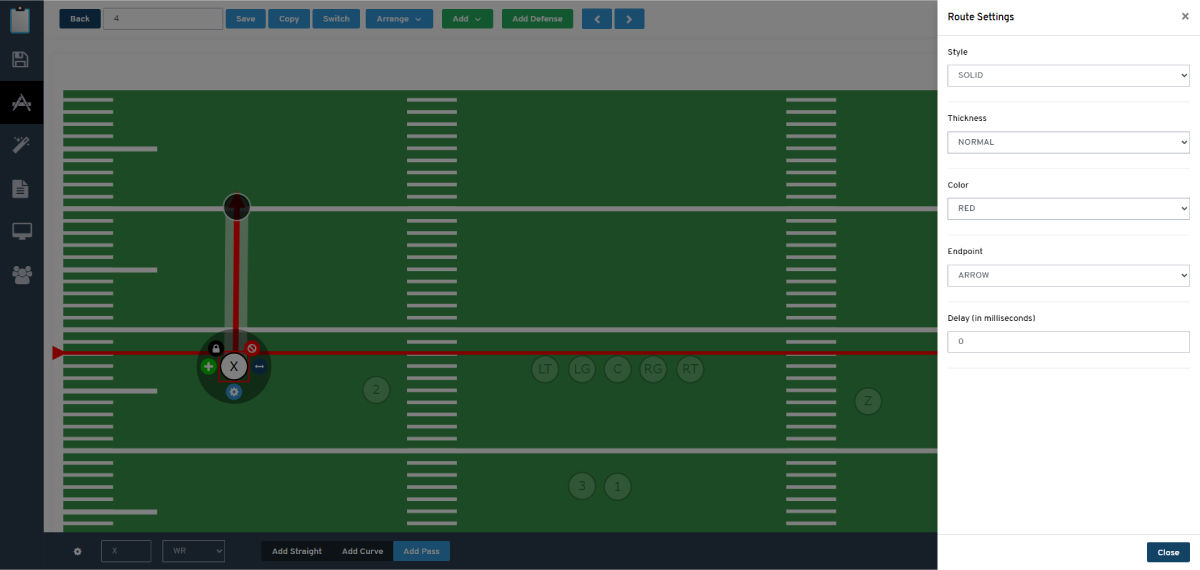The height and width of the screenshot is (570, 1200).
Task: Select the Add Pass route option
Action: 421,551
